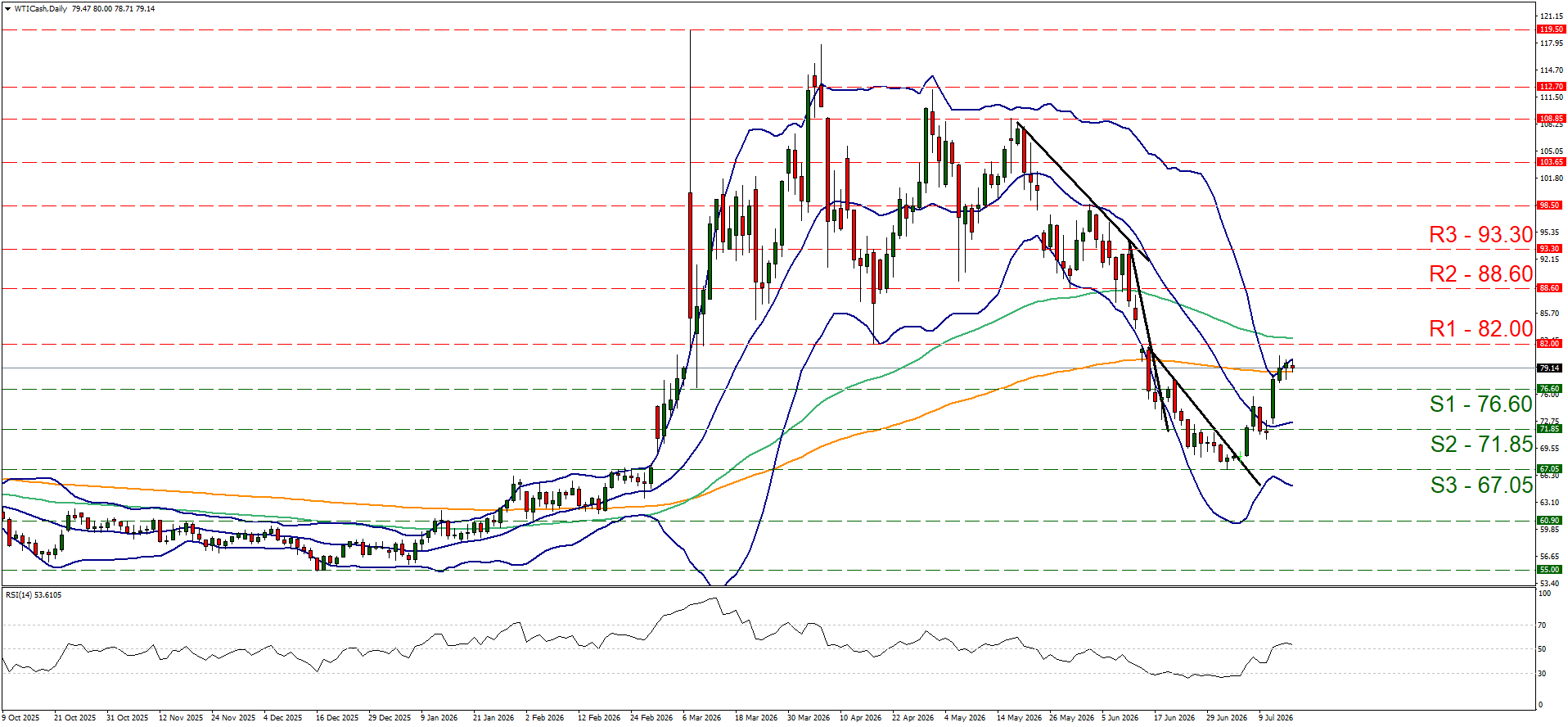Viewport: 1568px width, 727px height.
Task: Click the RSI scale value 70
Action: 1542,625
